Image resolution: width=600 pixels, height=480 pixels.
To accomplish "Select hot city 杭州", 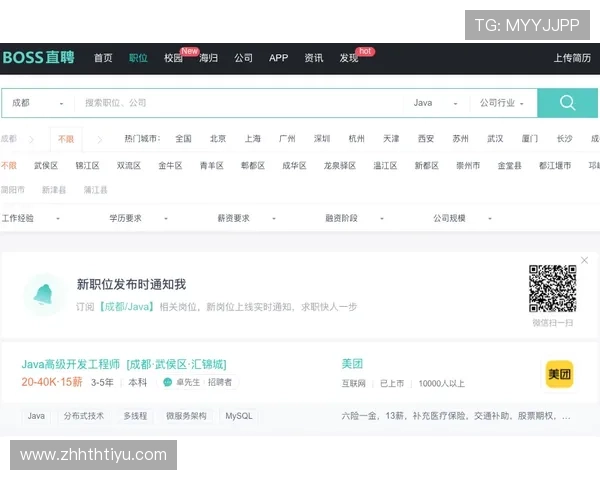I will 357,139.
